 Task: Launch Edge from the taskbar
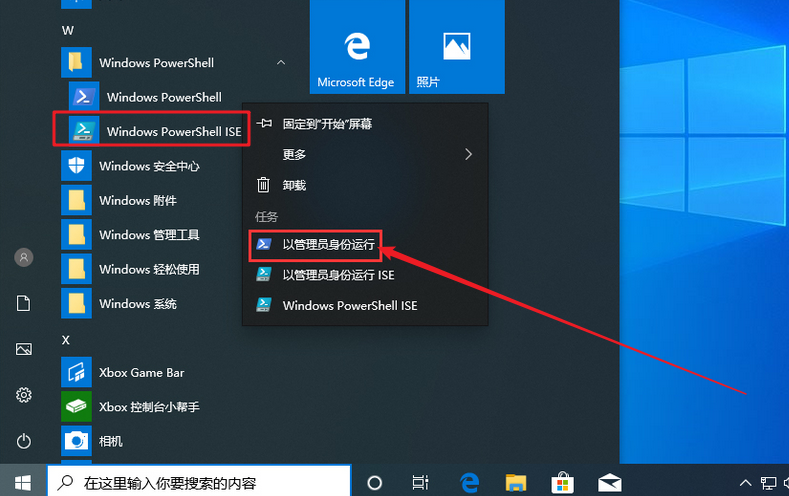point(469,483)
